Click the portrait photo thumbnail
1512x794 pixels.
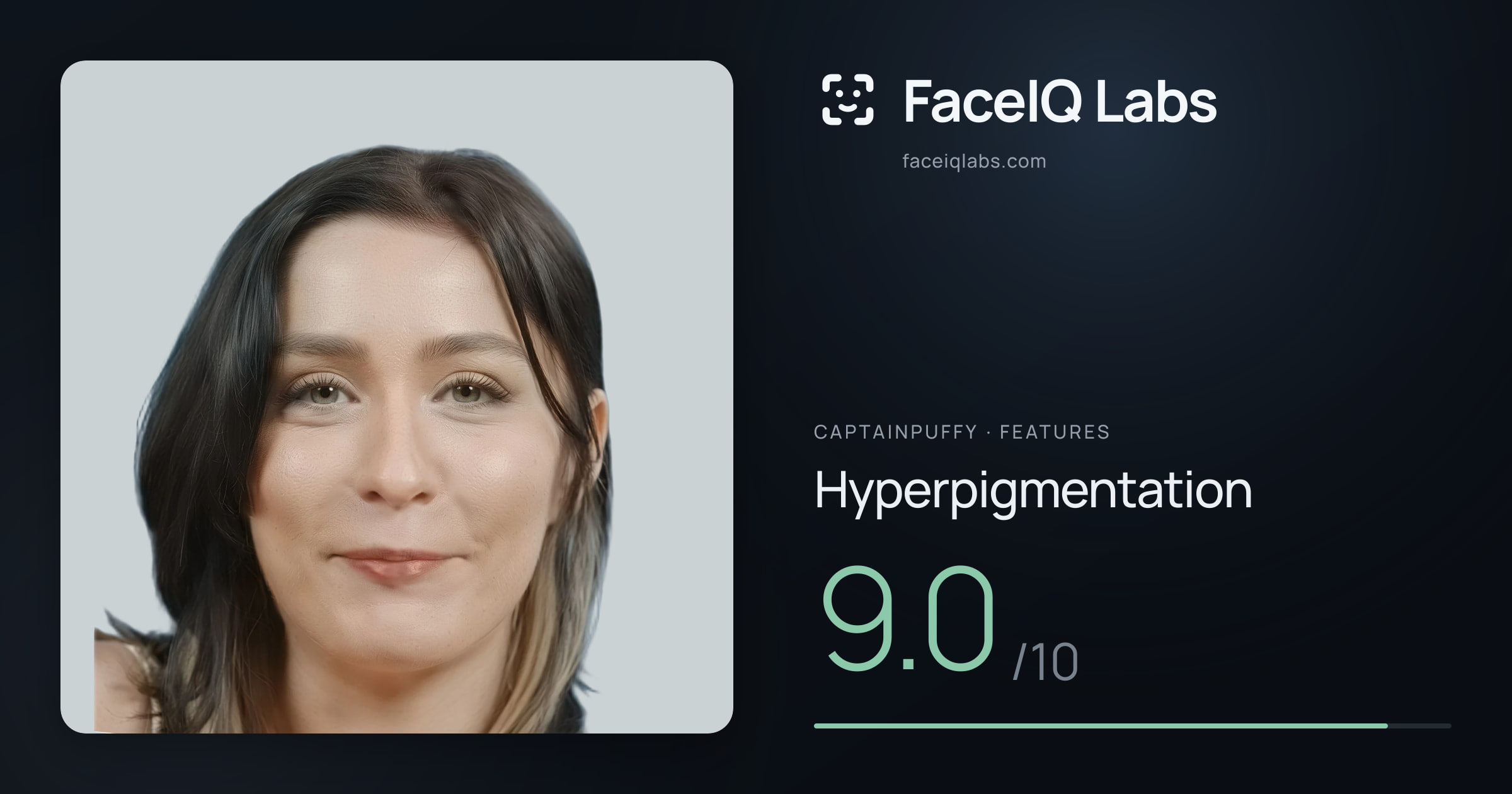click(397, 397)
